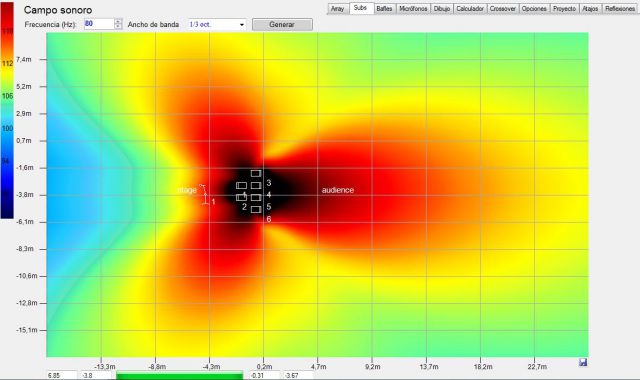Click the 'stage' label on the plot

(x=187, y=190)
